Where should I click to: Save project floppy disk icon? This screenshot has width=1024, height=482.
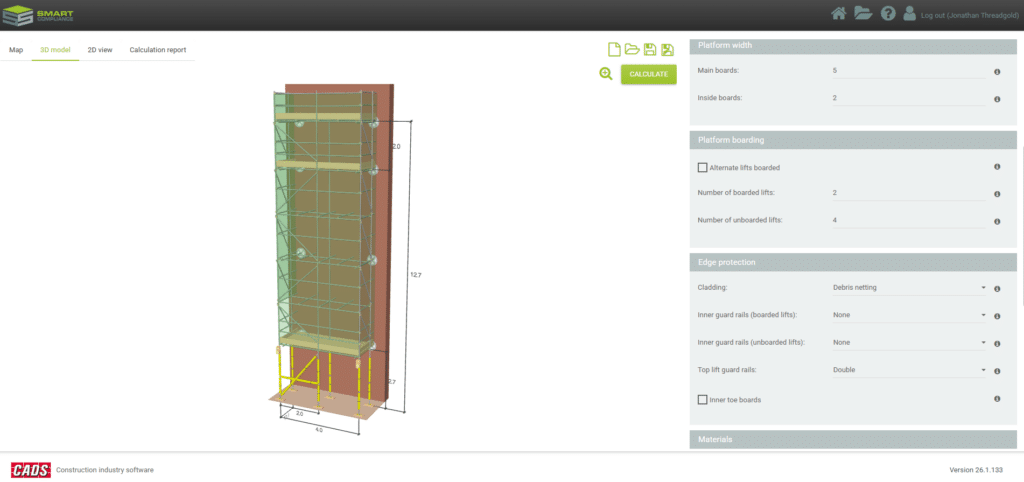(x=649, y=50)
